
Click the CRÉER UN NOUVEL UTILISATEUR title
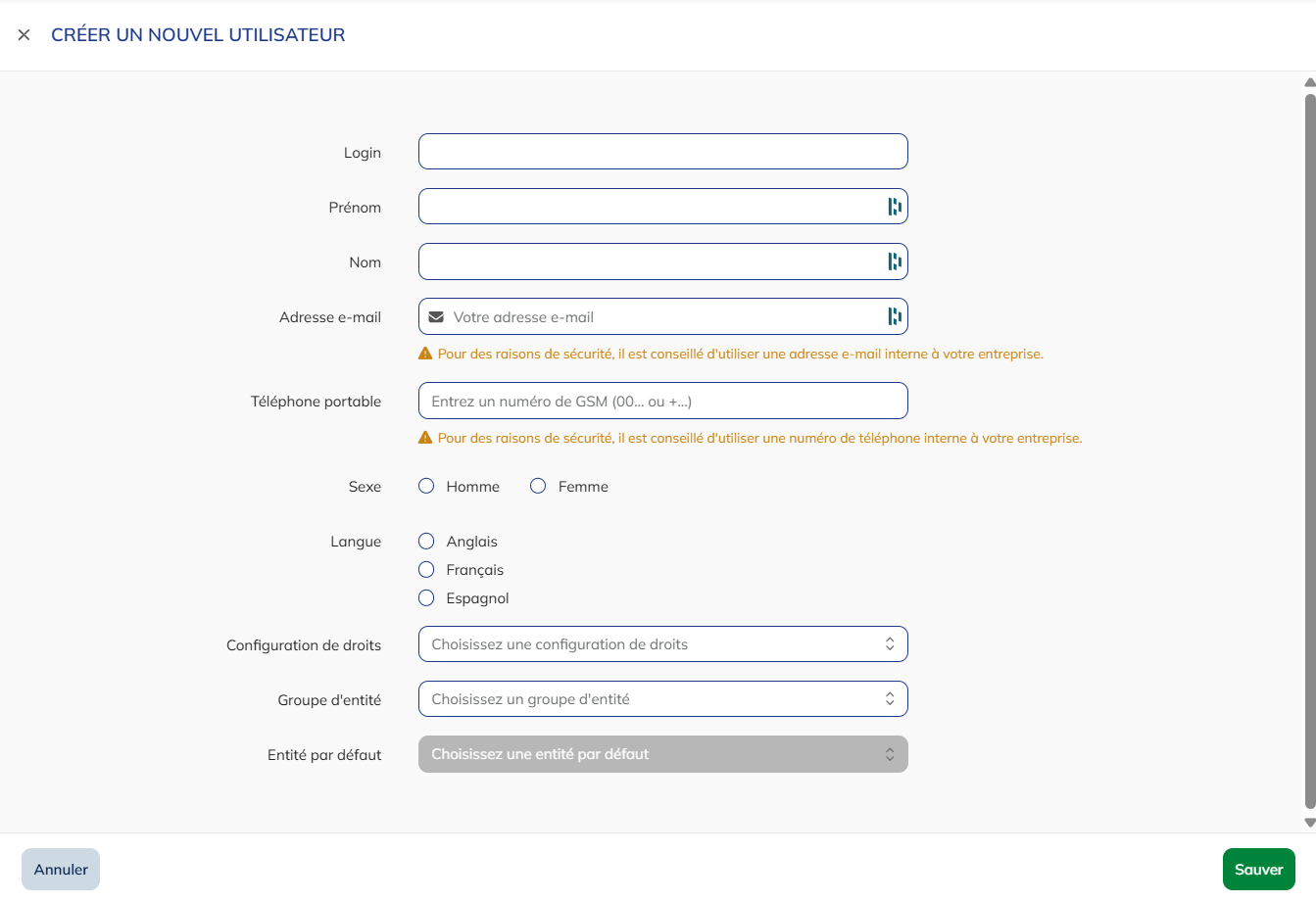[x=198, y=34]
